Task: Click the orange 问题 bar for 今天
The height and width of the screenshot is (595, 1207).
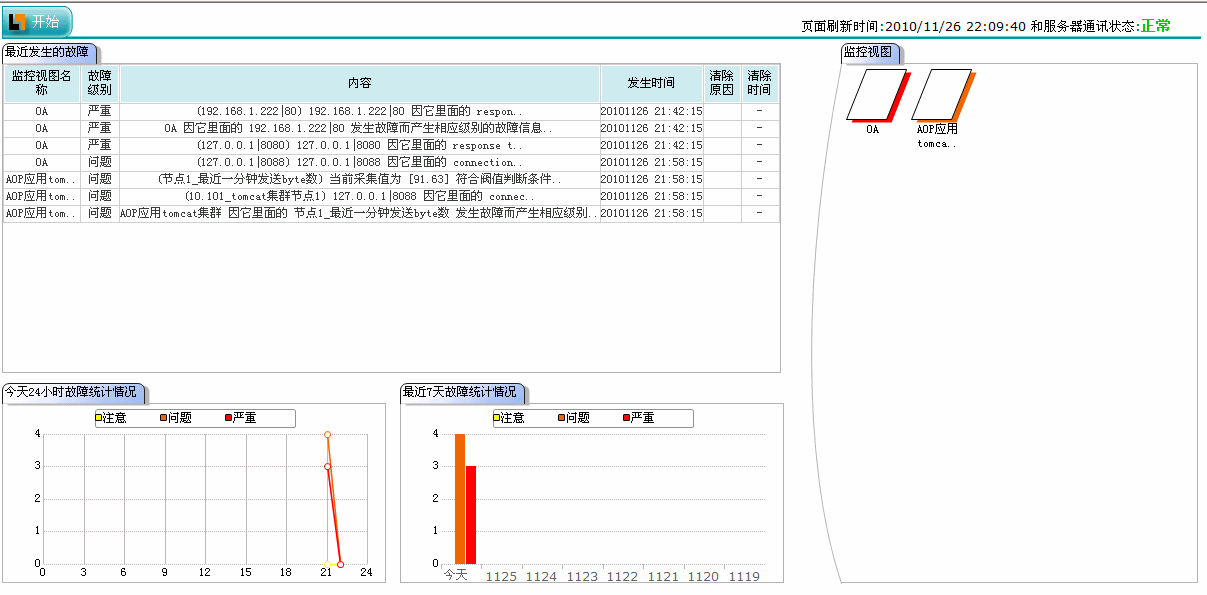Action: coord(460,499)
